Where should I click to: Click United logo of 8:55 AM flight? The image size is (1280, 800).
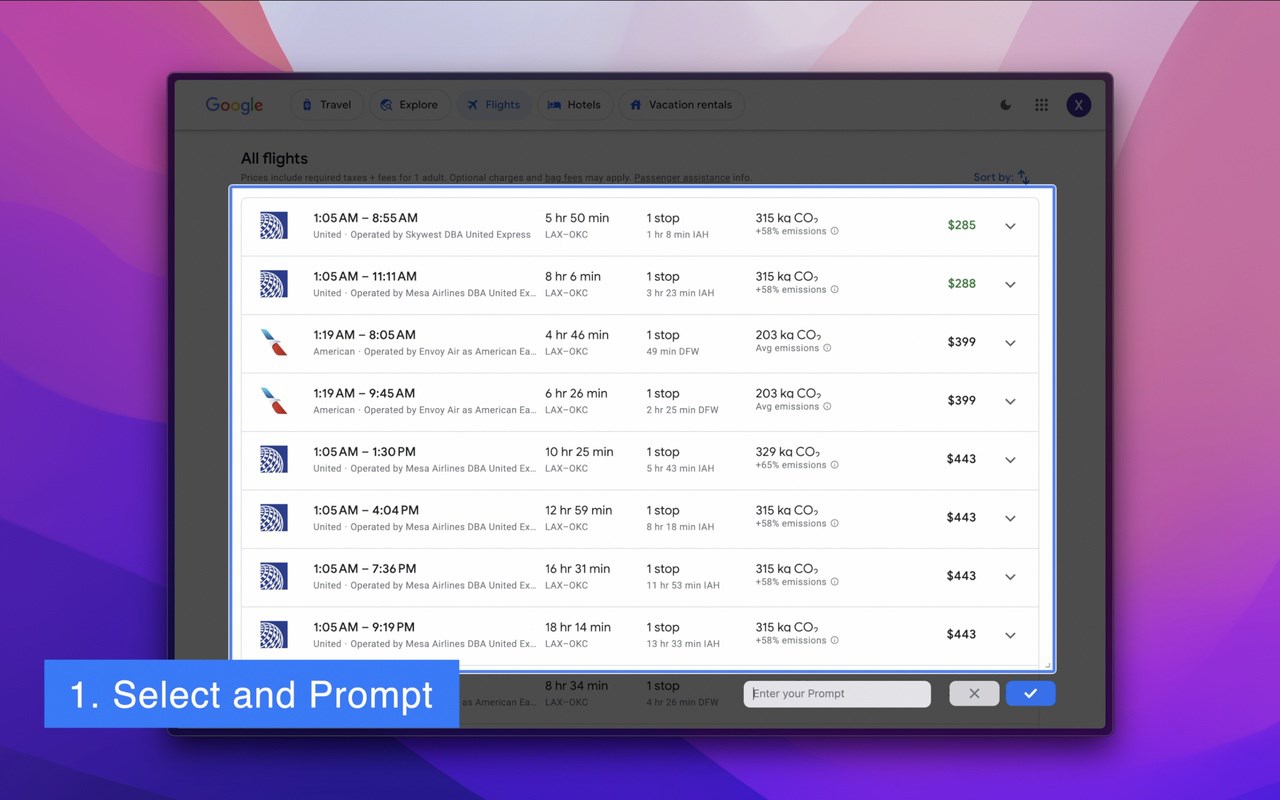pos(273,225)
